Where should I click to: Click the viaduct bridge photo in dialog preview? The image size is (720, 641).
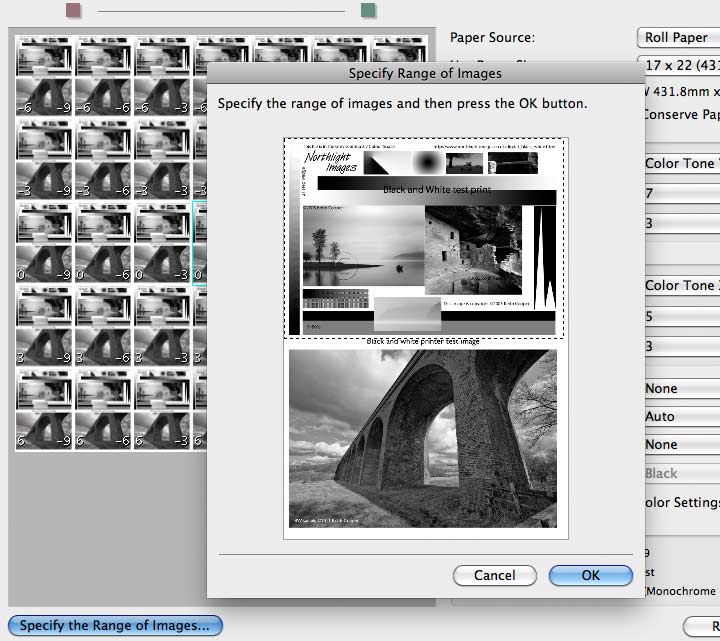click(x=423, y=439)
